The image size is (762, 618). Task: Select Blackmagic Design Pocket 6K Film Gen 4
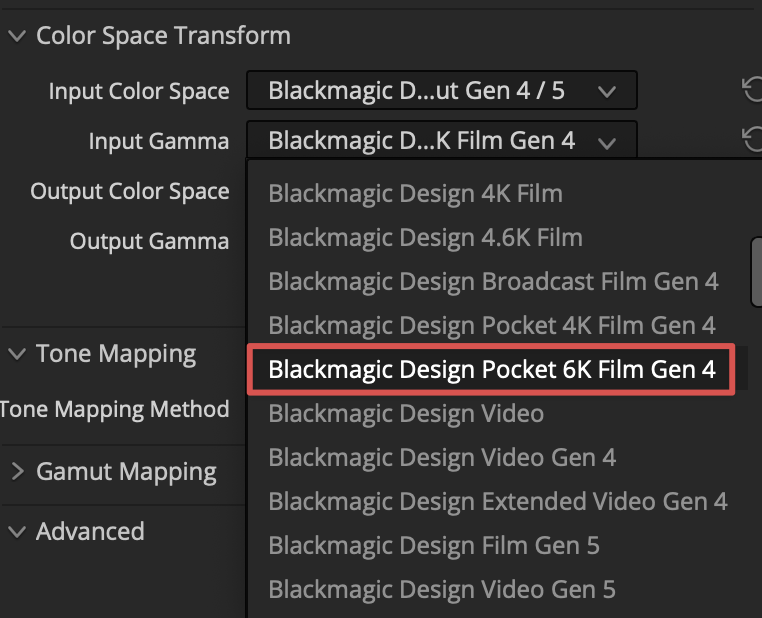[x=491, y=369]
